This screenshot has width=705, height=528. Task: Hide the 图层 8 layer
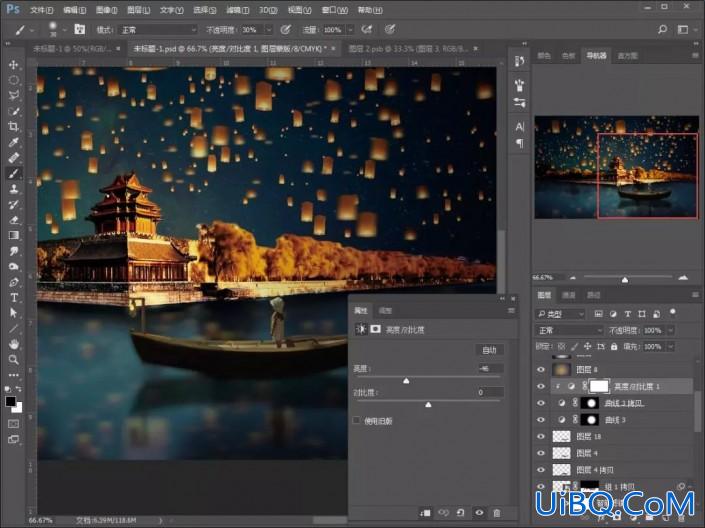[x=541, y=369]
